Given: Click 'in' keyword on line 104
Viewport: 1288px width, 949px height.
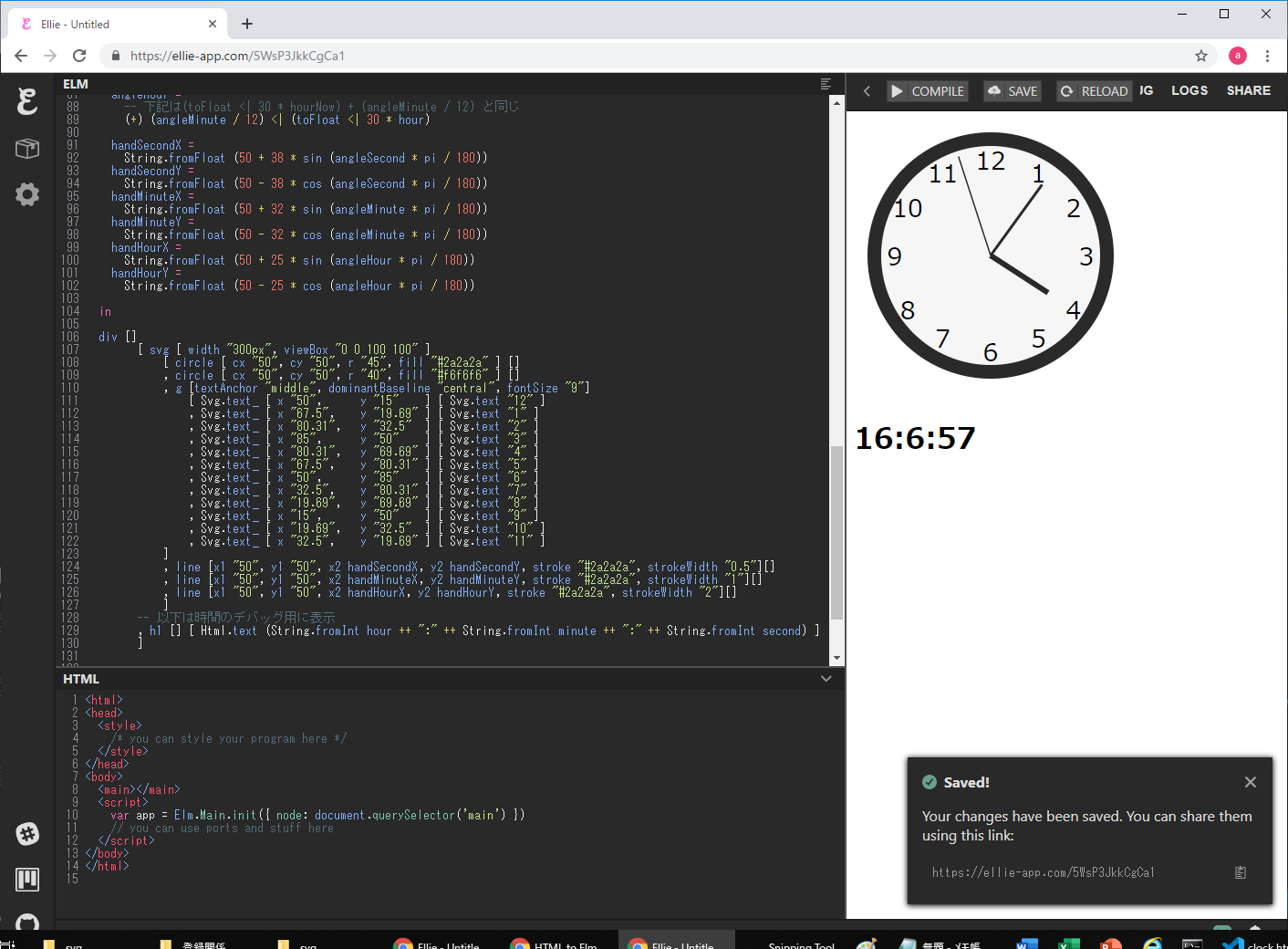Looking at the screenshot, I should 106,311.
